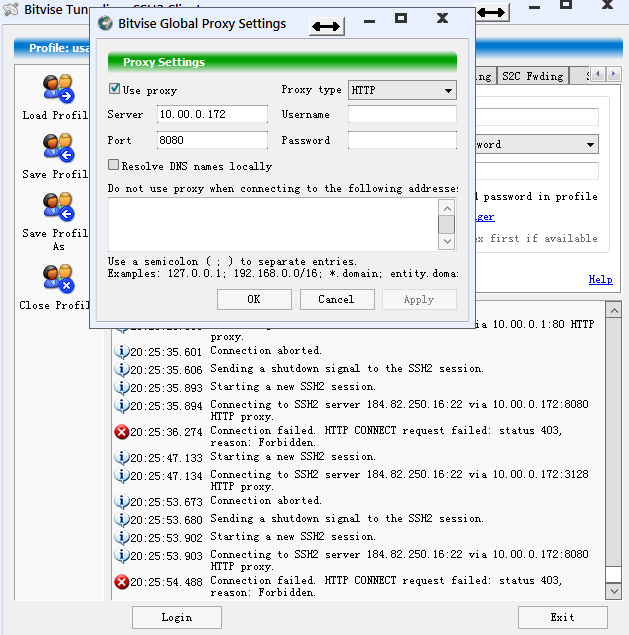Click the exclusion list scroll down arrow
The image size is (629, 635).
pos(447,242)
